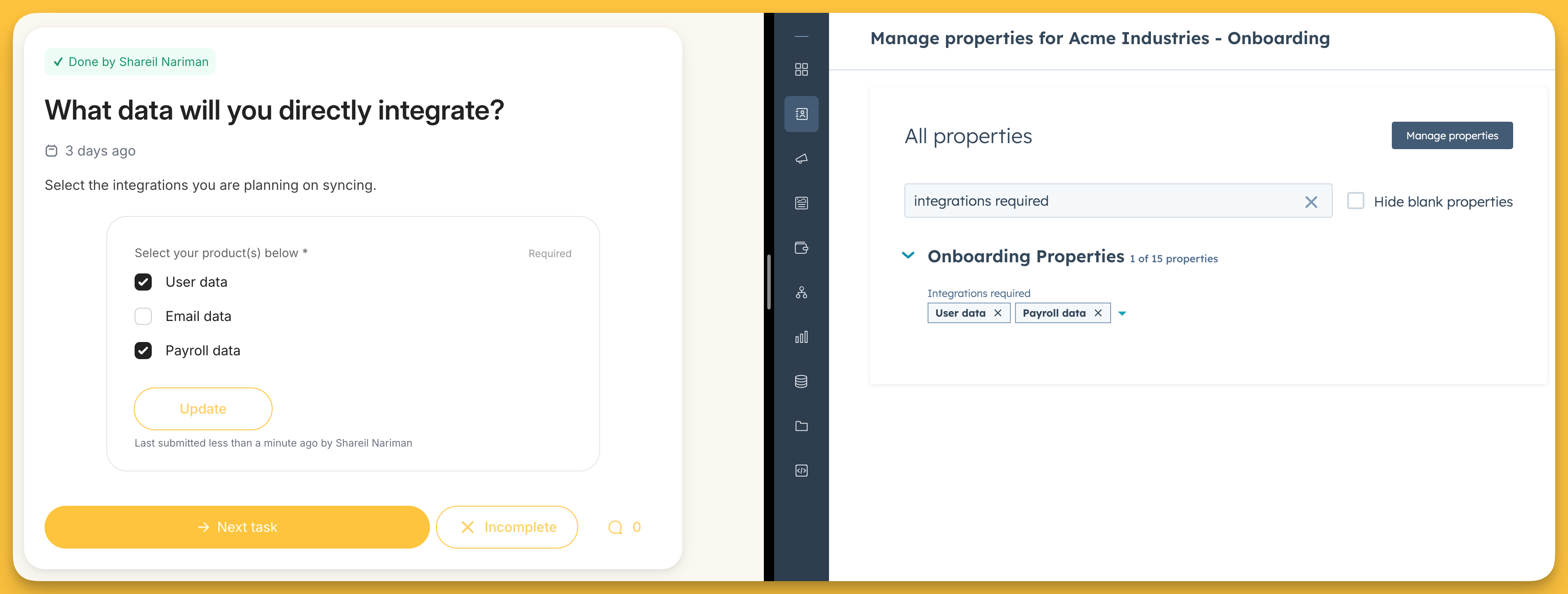Remove the Payroll data tag
Screen dimensions: 1568x594
[x=1098, y=313]
